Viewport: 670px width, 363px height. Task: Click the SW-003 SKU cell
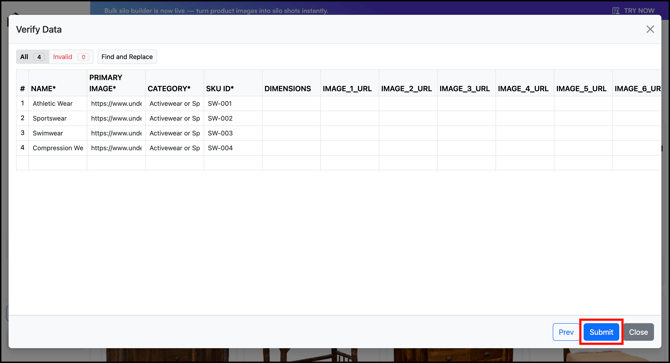coord(233,133)
